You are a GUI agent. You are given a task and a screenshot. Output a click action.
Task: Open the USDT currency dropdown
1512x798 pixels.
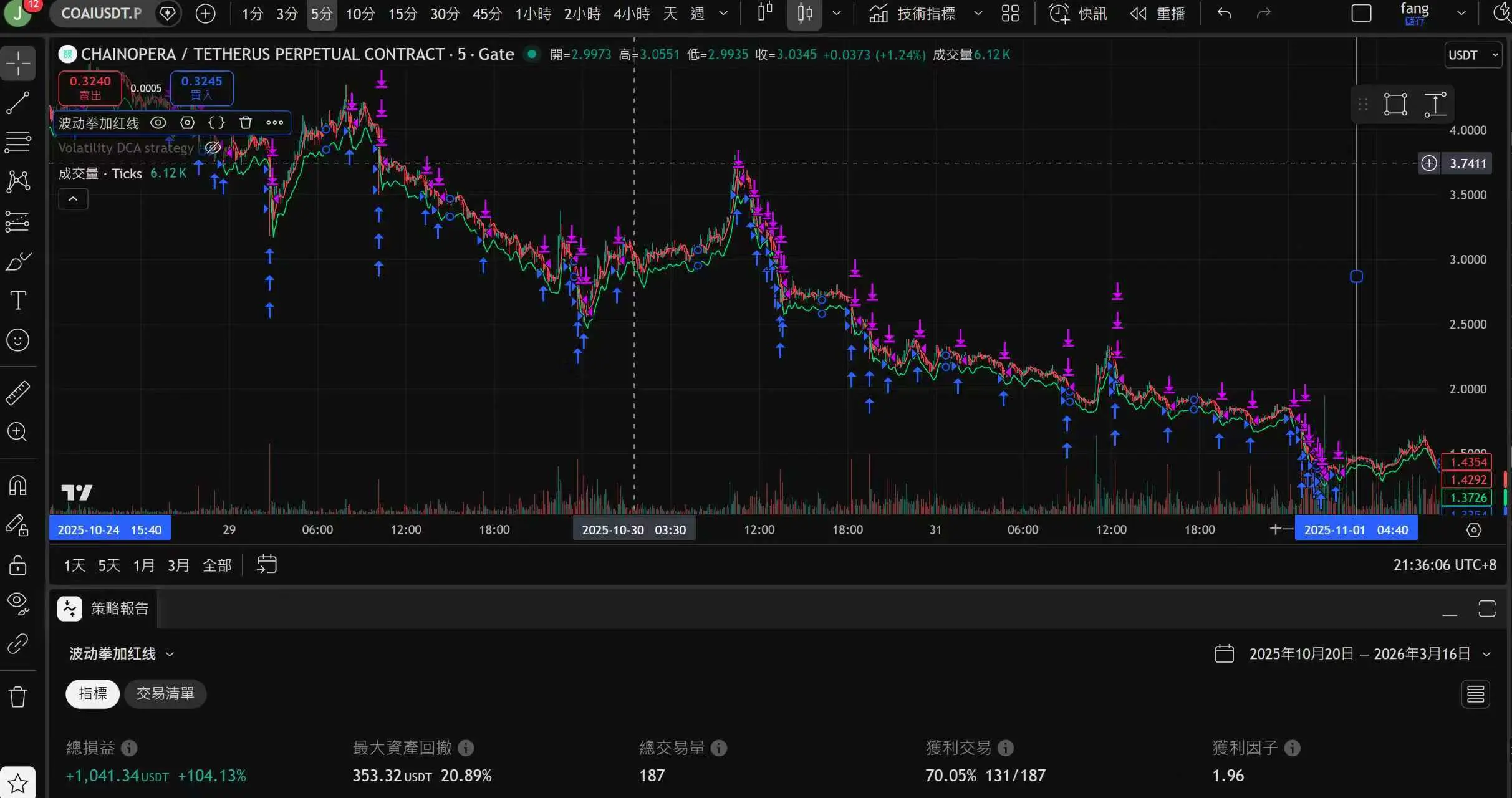(1473, 55)
